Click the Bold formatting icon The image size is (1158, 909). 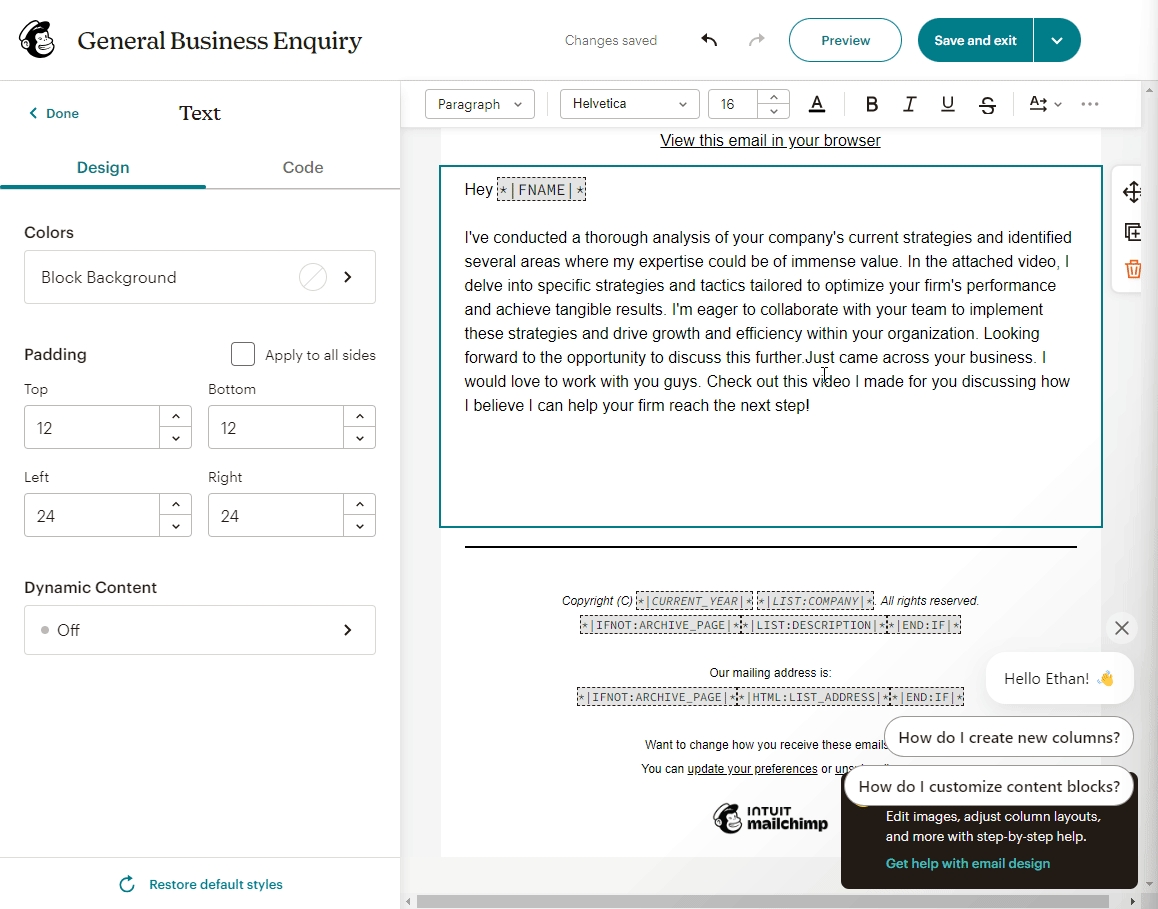coord(872,104)
